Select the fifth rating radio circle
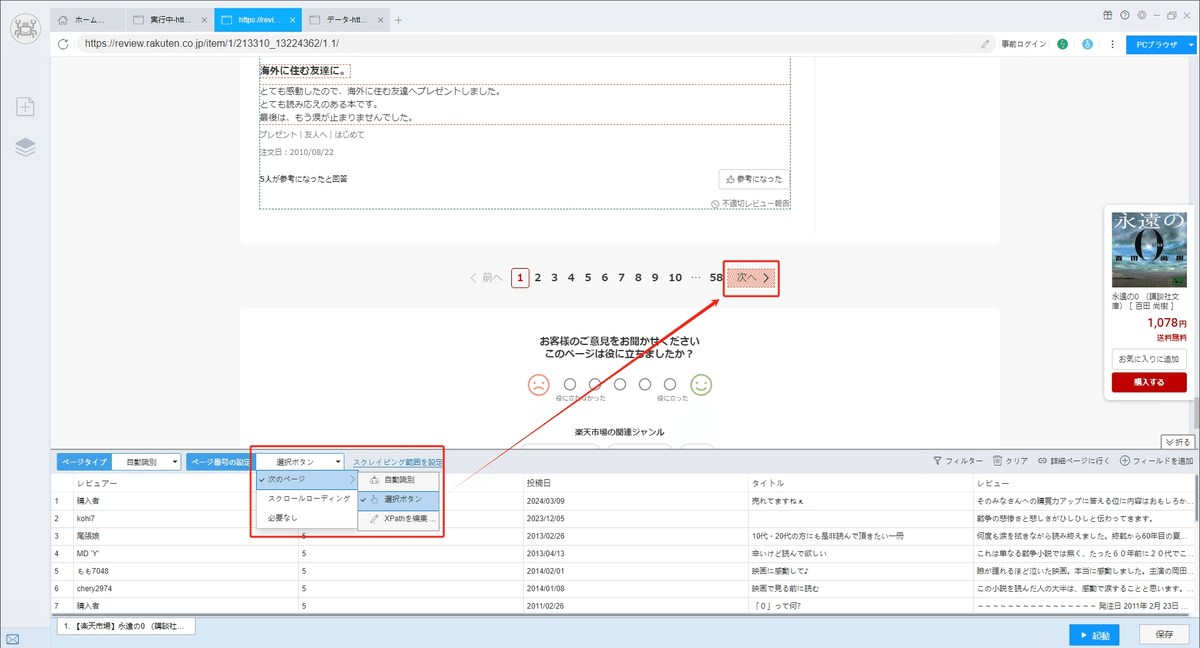This screenshot has width=1200, height=648. pyautogui.click(x=670, y=383)
